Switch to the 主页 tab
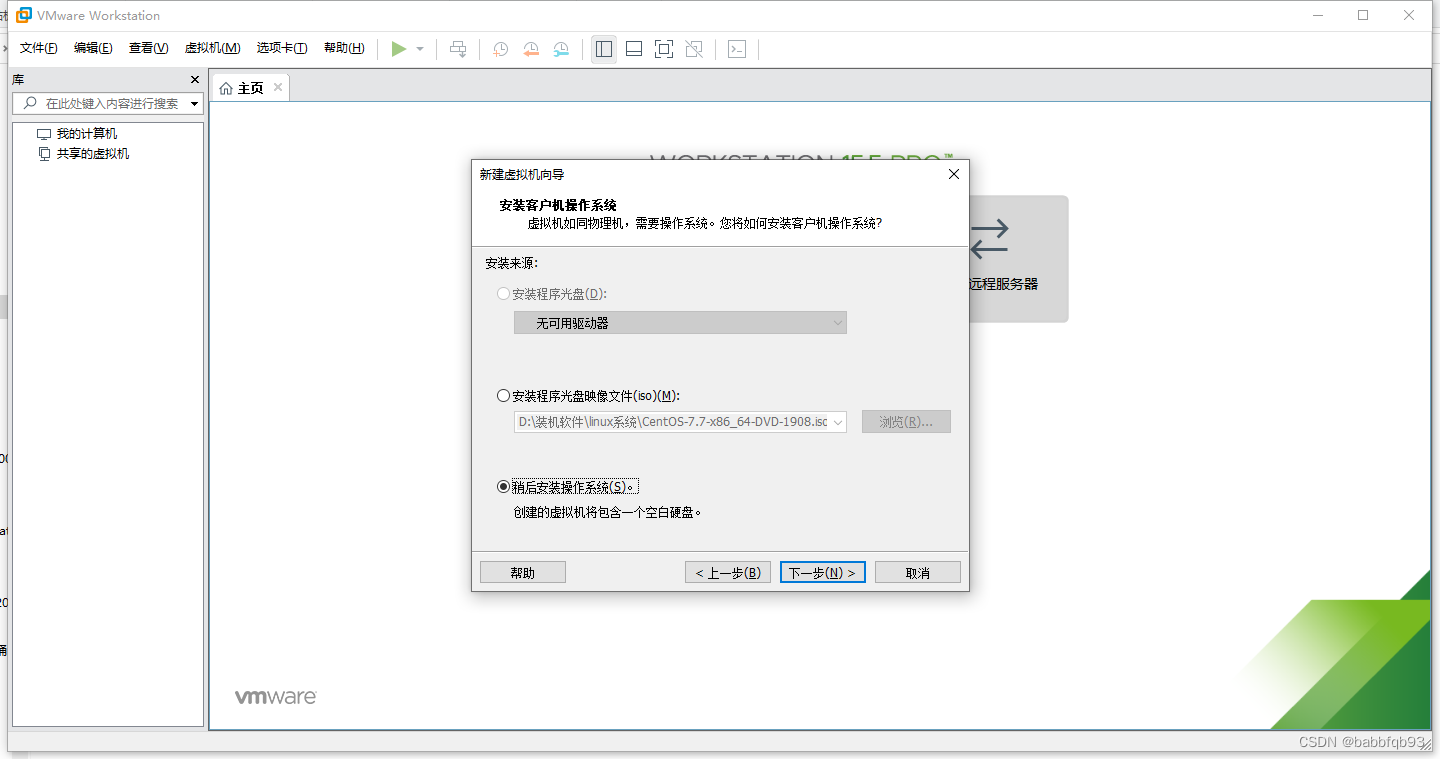 pos(250,88)
